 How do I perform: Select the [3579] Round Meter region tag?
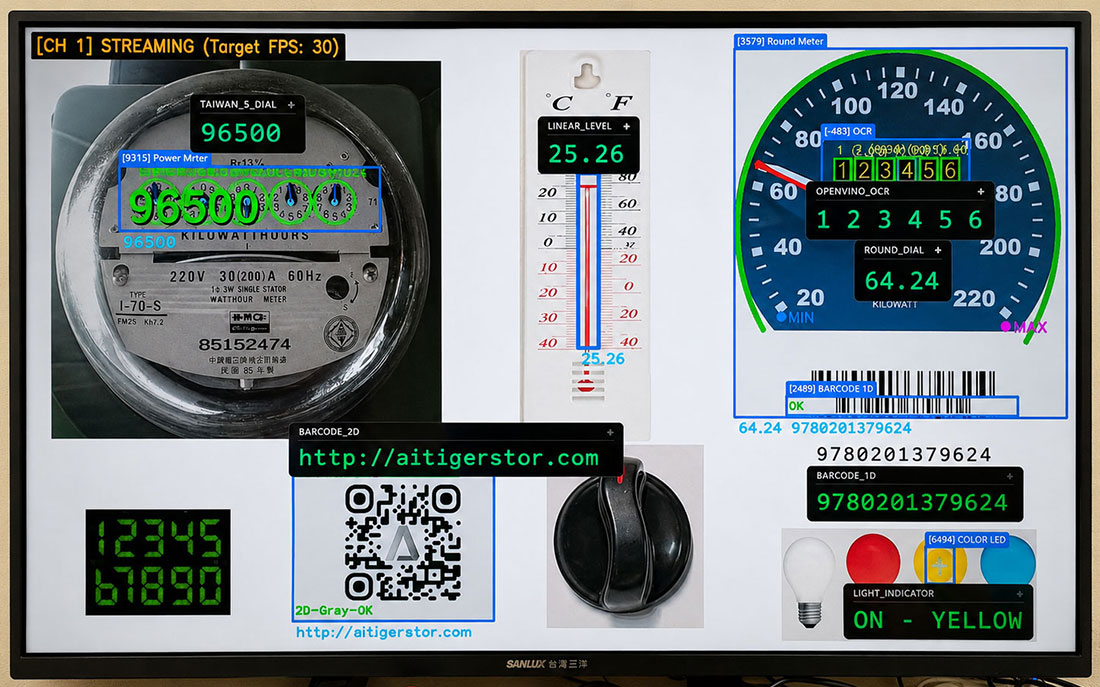point(780,41)
